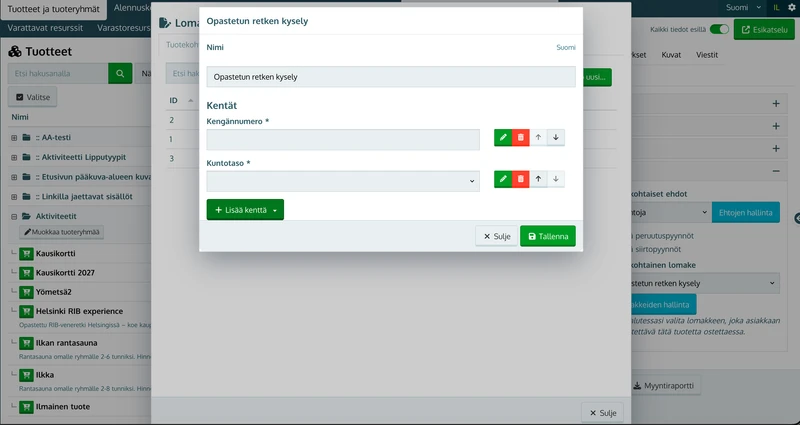Edit the Kengännumero field with pencil icon
Image resolution: width=800 pixels, height=425 pixels.
tap(503, 137)
